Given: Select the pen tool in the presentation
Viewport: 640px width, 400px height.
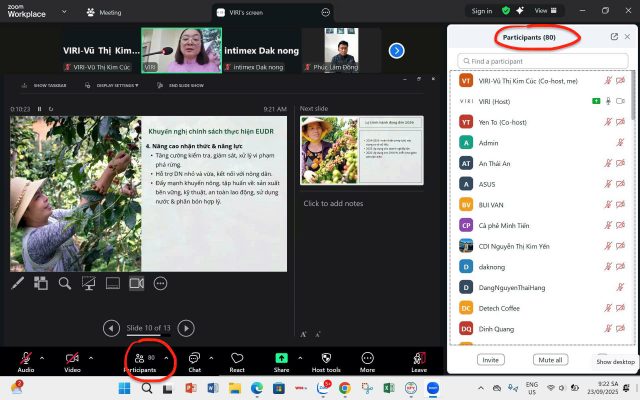Looking at the screenshot, I should [x=17, y=283].
